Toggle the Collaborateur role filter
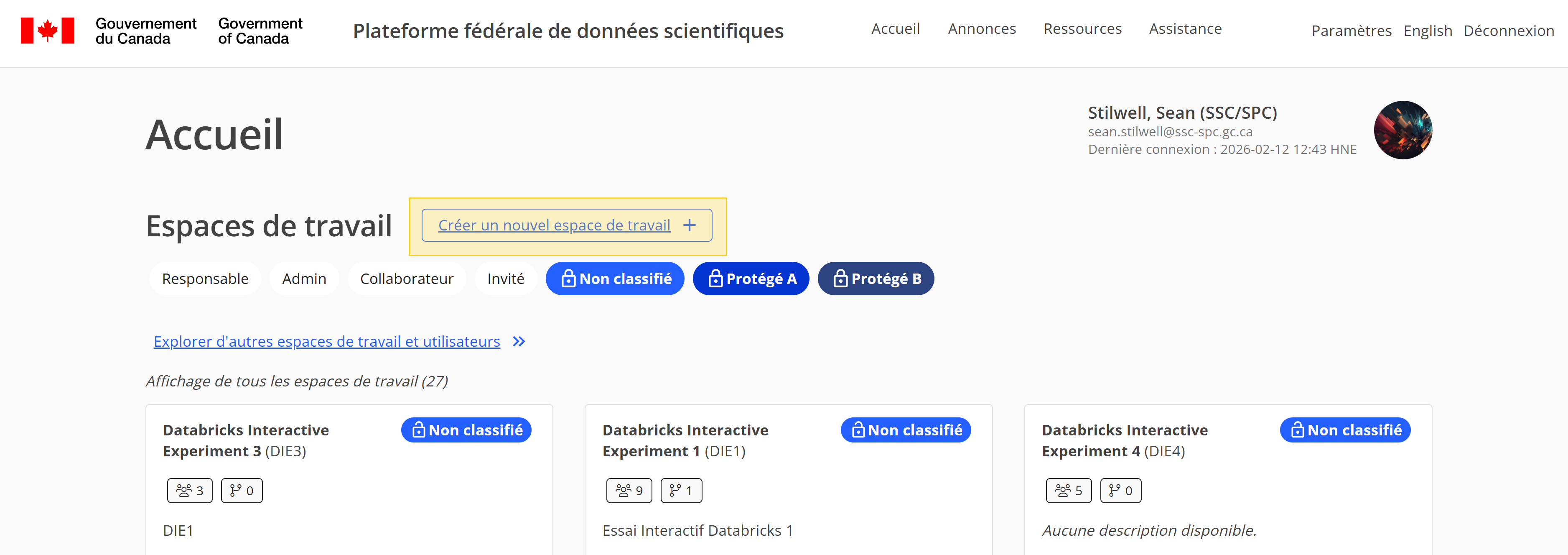Viewport: 1568px width, 555px height. click(407, 279)
